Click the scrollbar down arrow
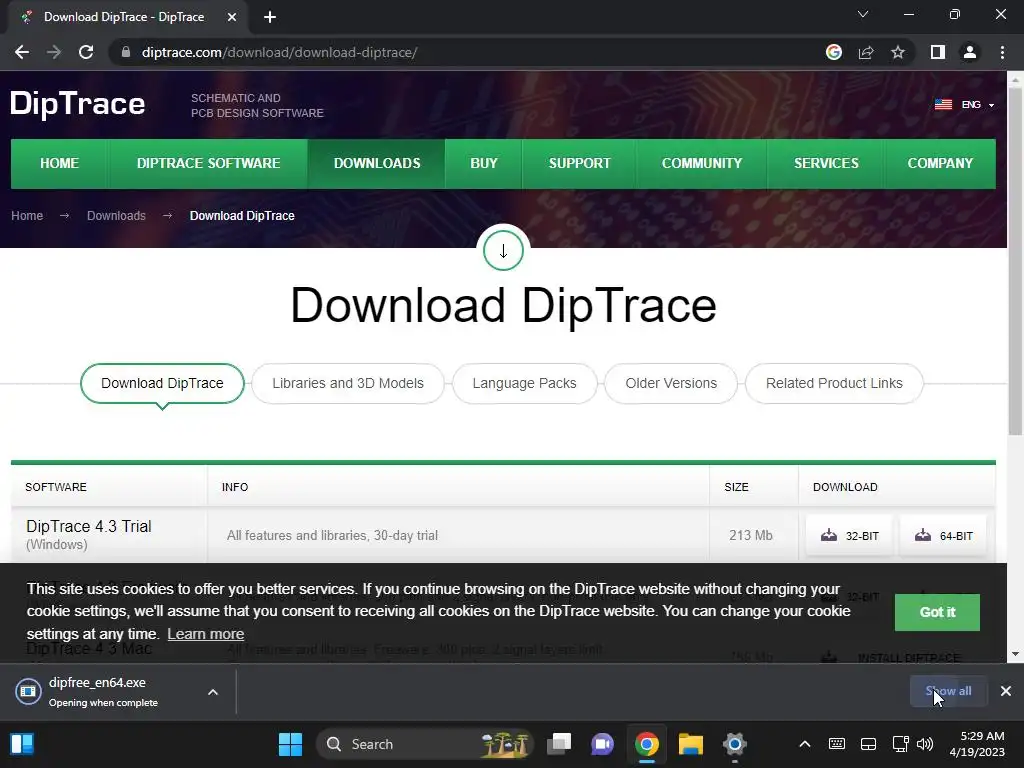This screenshot has width=1024, height=768. point(1015,654)
